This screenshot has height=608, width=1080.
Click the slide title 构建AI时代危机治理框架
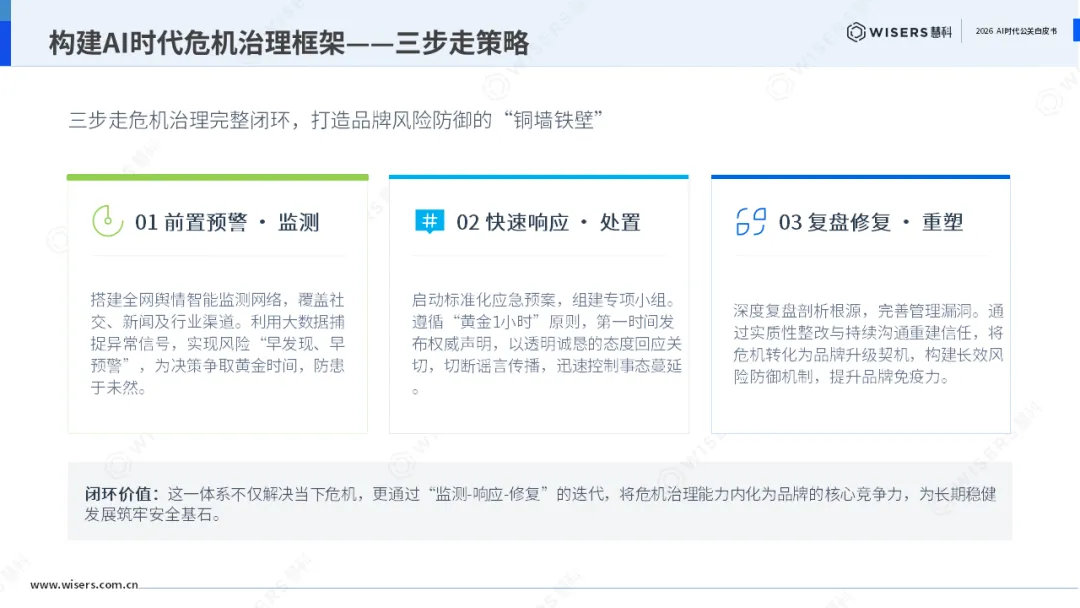289,43
